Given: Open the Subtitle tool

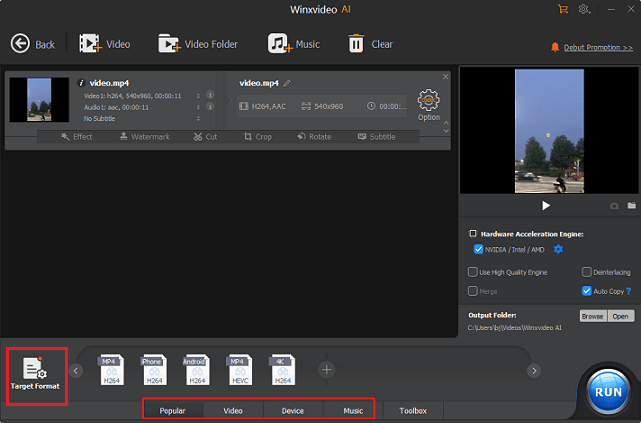Looking at the screenshot, I should click(377, 137).
